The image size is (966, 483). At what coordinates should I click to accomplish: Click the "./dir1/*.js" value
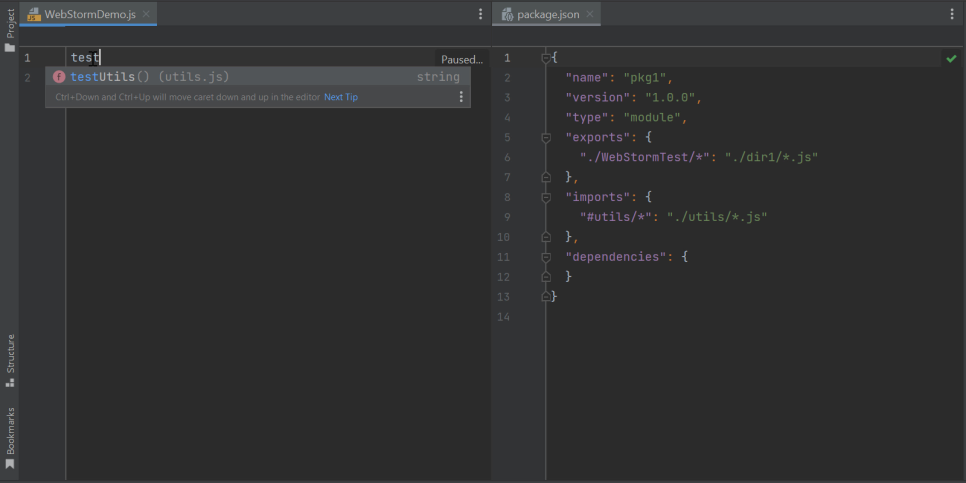771,157
